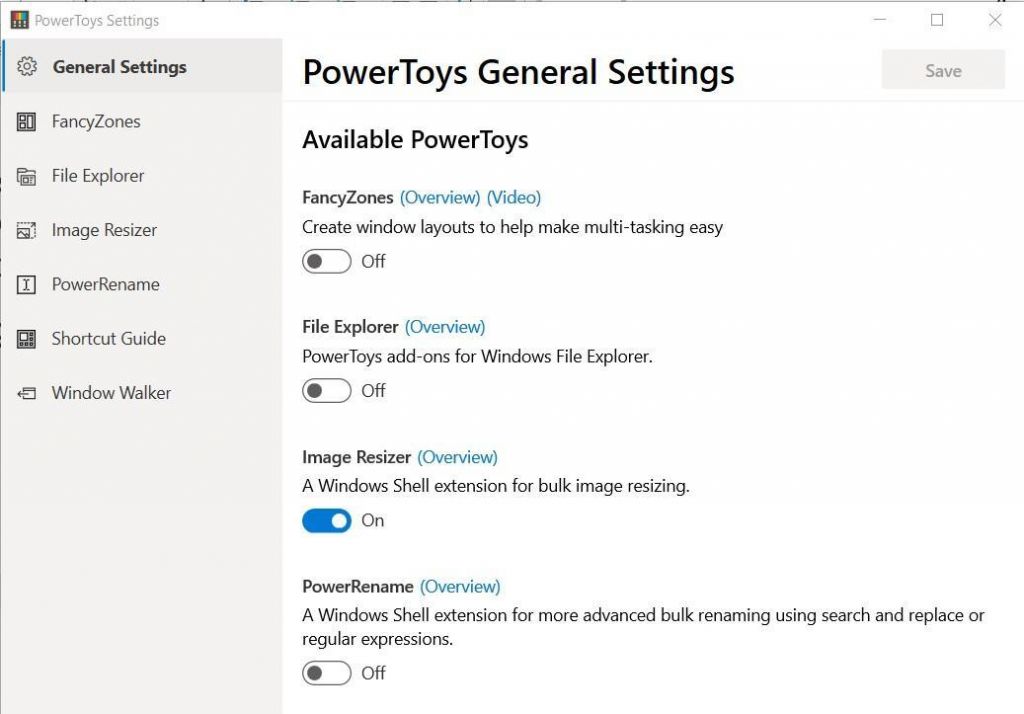The width and height of the screenshot is (1024, 714).
Task: Open the FancyZones Video link
Action: click(x=515, y=197)
